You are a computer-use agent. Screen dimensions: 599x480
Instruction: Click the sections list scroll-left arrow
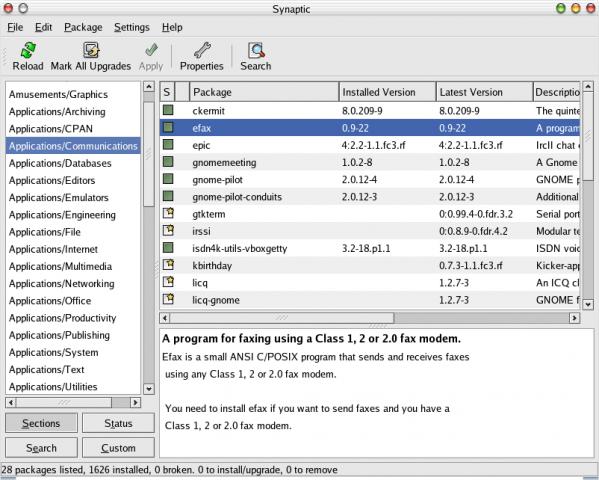(x=11, y=402)
